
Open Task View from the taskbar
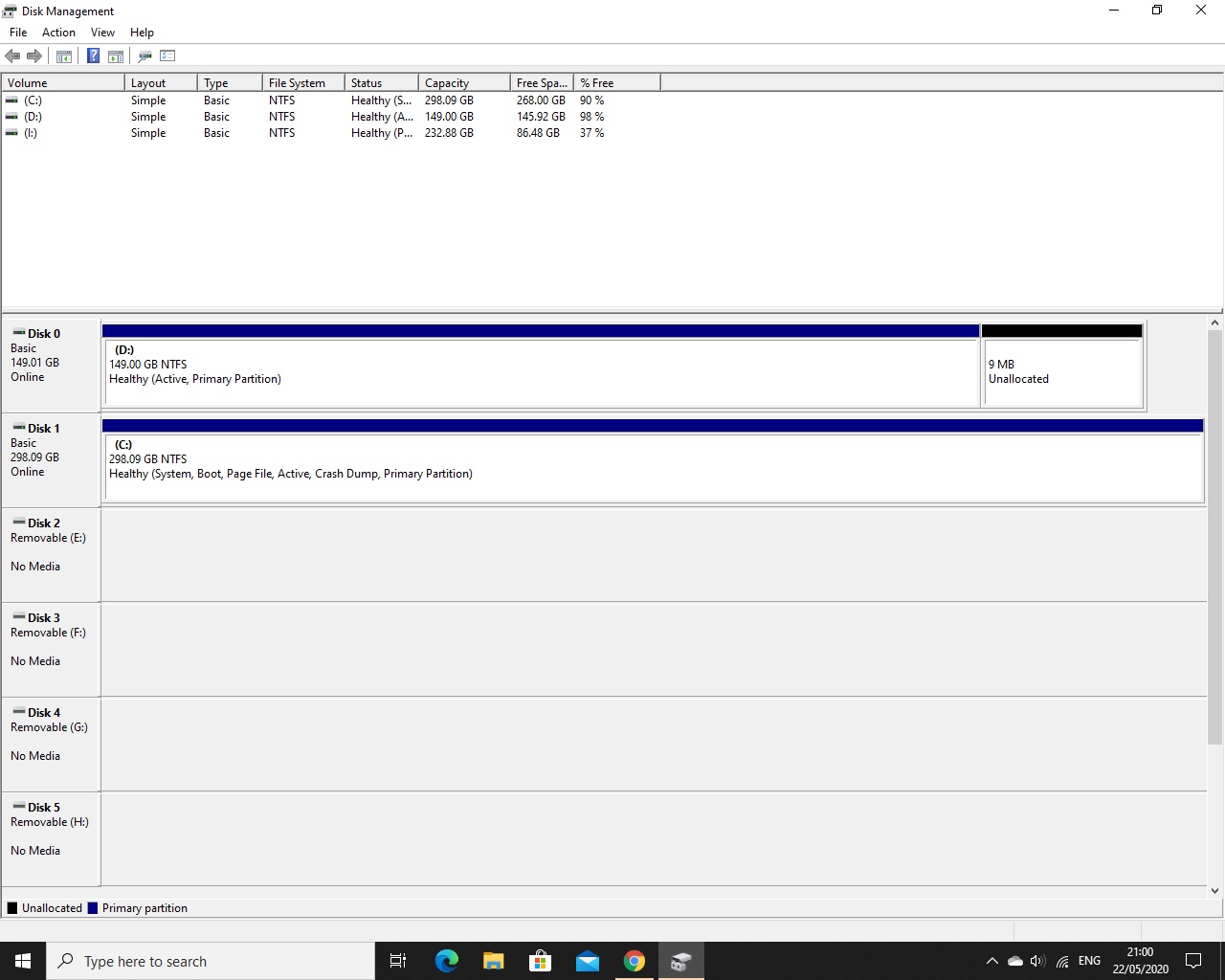398,961
